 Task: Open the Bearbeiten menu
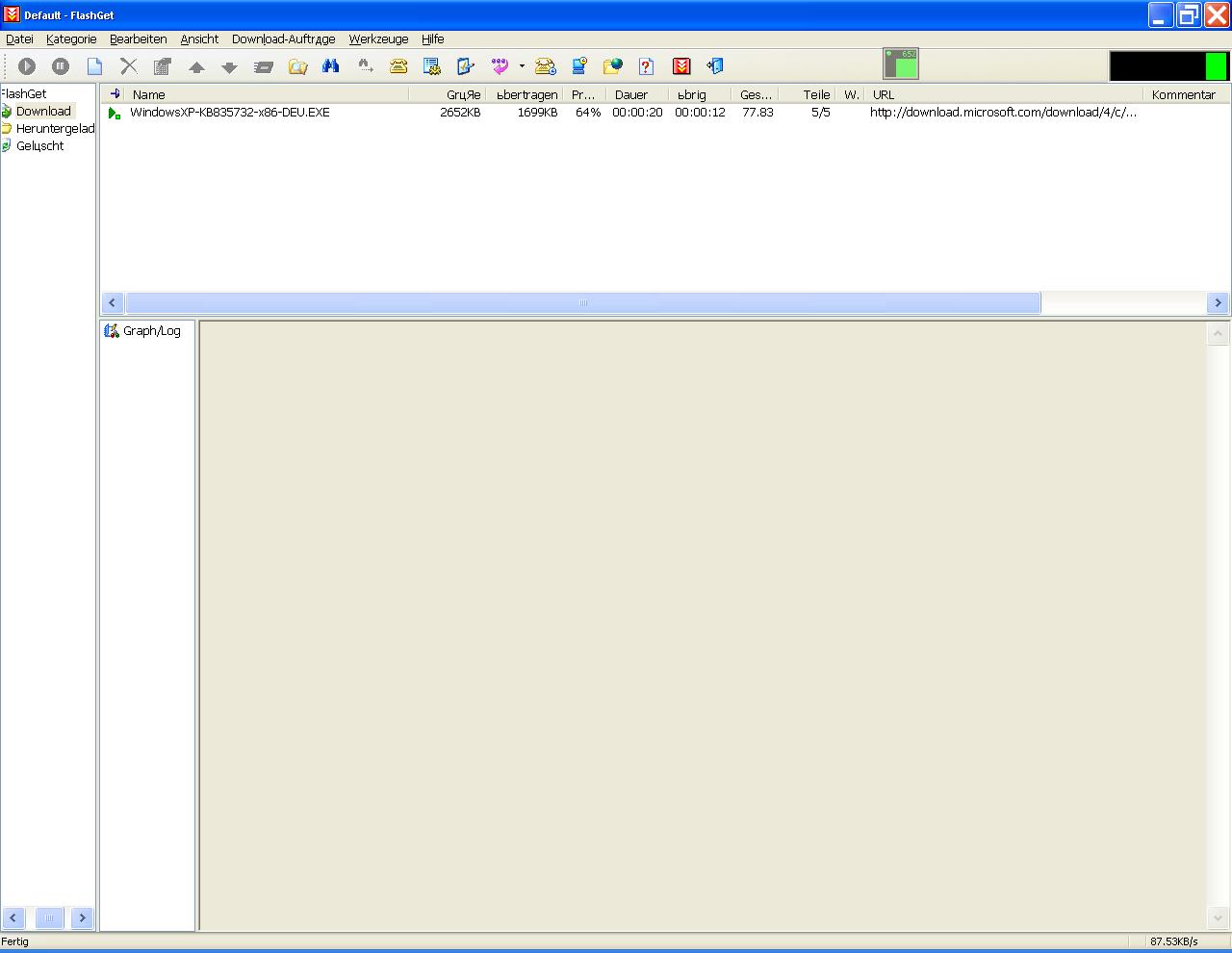coord(139,39)
